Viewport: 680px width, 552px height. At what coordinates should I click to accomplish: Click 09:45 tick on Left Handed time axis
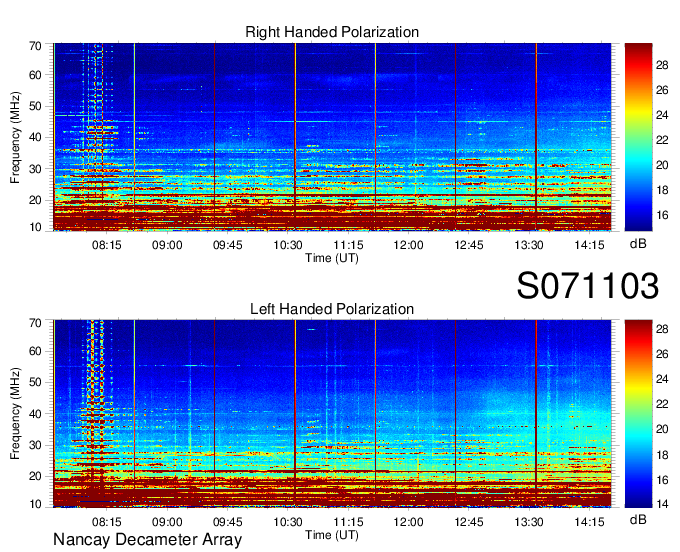(227, 522)
